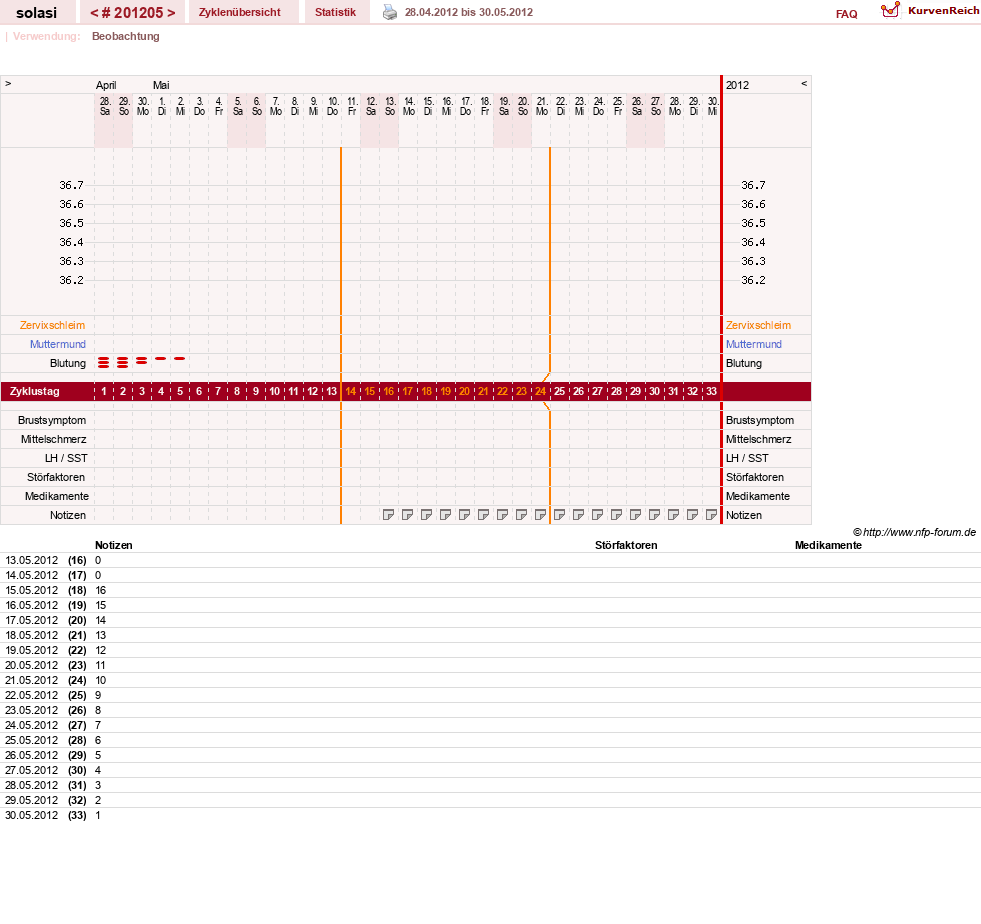Click the Medikamente column heading in notes table

point(828,546)
